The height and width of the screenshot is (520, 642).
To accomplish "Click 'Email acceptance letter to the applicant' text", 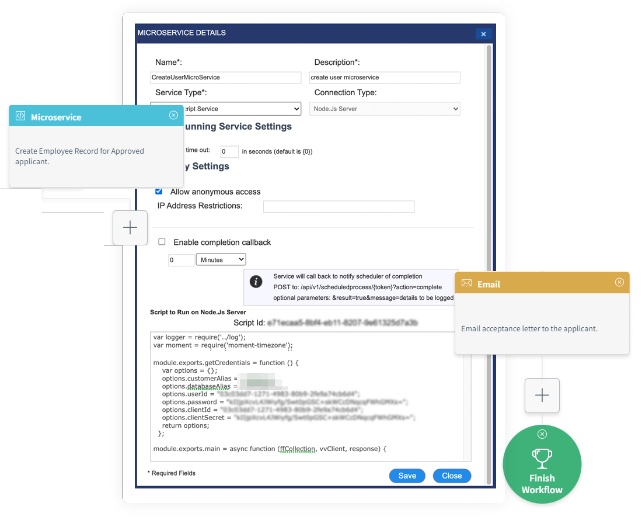I will tap(529, 328).
